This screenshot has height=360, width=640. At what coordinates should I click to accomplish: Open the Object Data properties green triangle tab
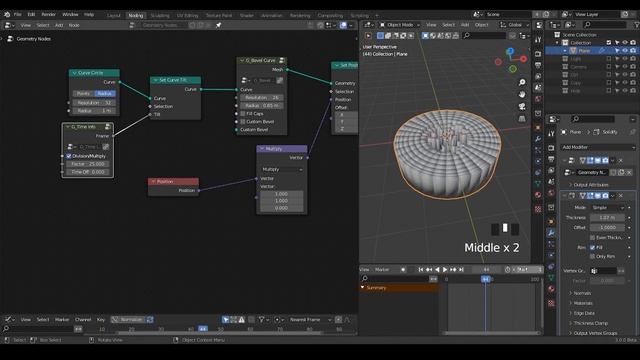pyautogui.click(x=551, y=278)
